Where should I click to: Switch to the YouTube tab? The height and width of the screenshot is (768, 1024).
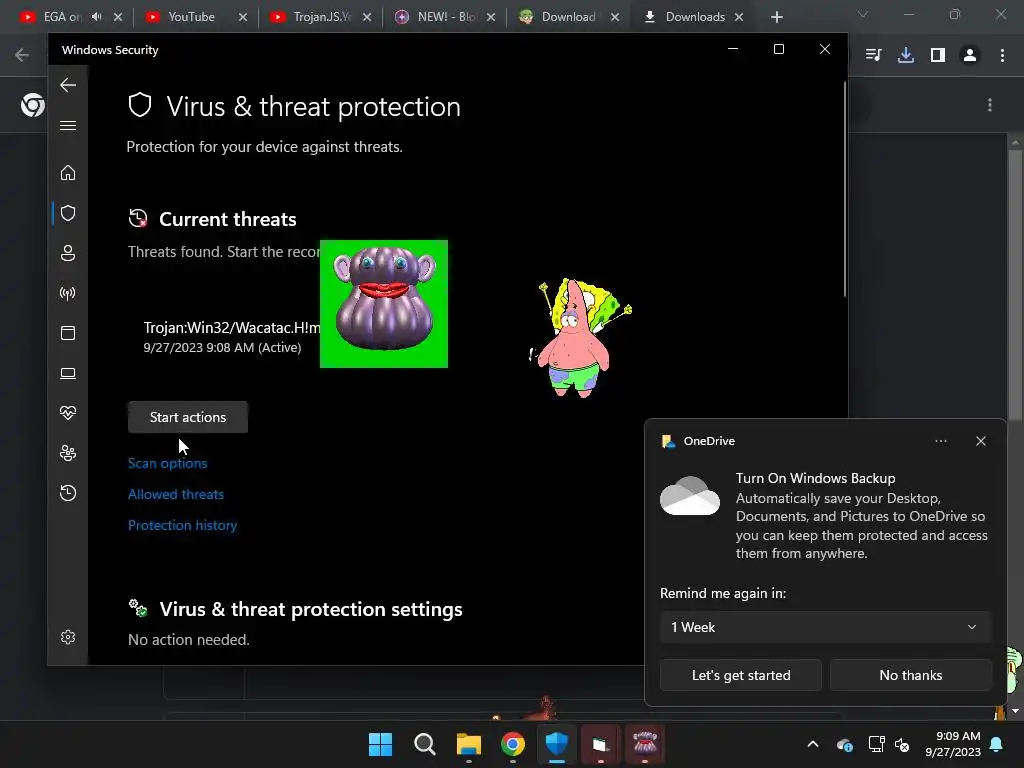[191, 17]
